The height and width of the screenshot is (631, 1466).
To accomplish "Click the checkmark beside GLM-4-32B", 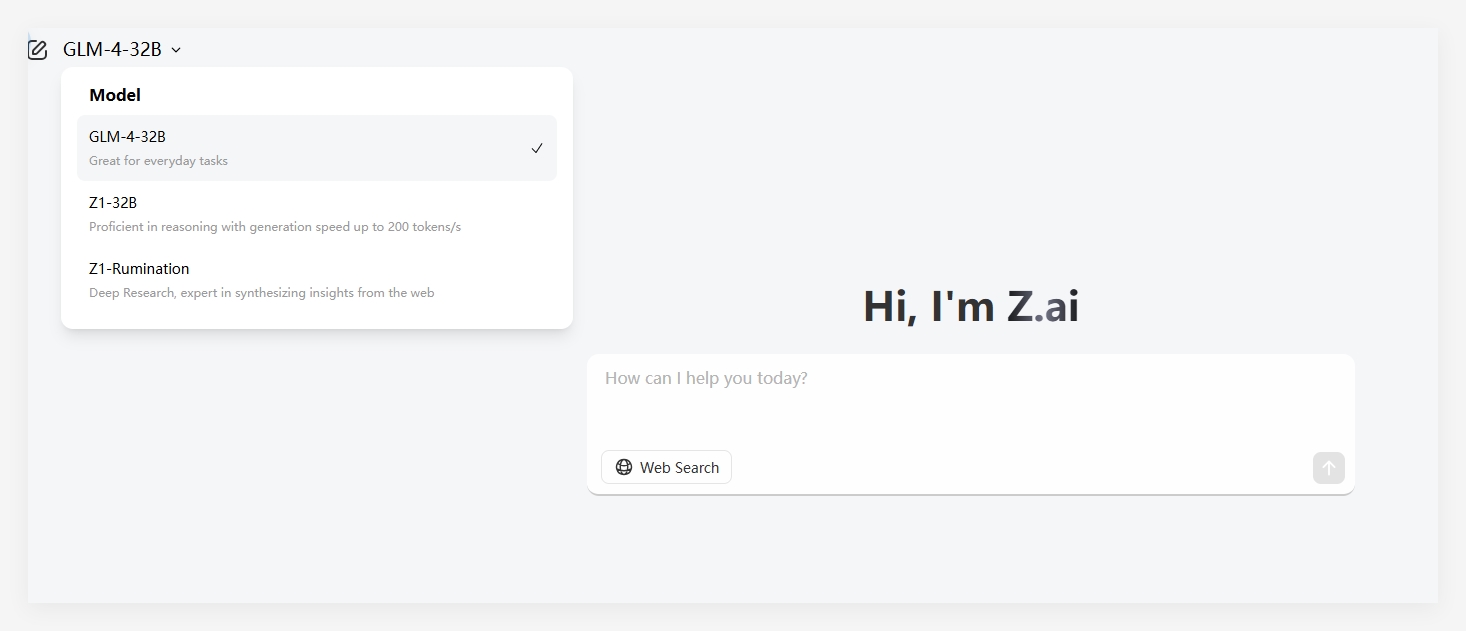I will (x=536, y=148).
